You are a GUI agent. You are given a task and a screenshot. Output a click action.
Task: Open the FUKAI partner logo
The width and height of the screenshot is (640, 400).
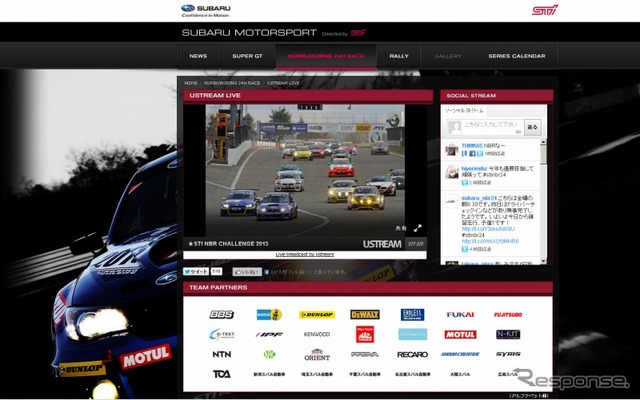(460, 314)
